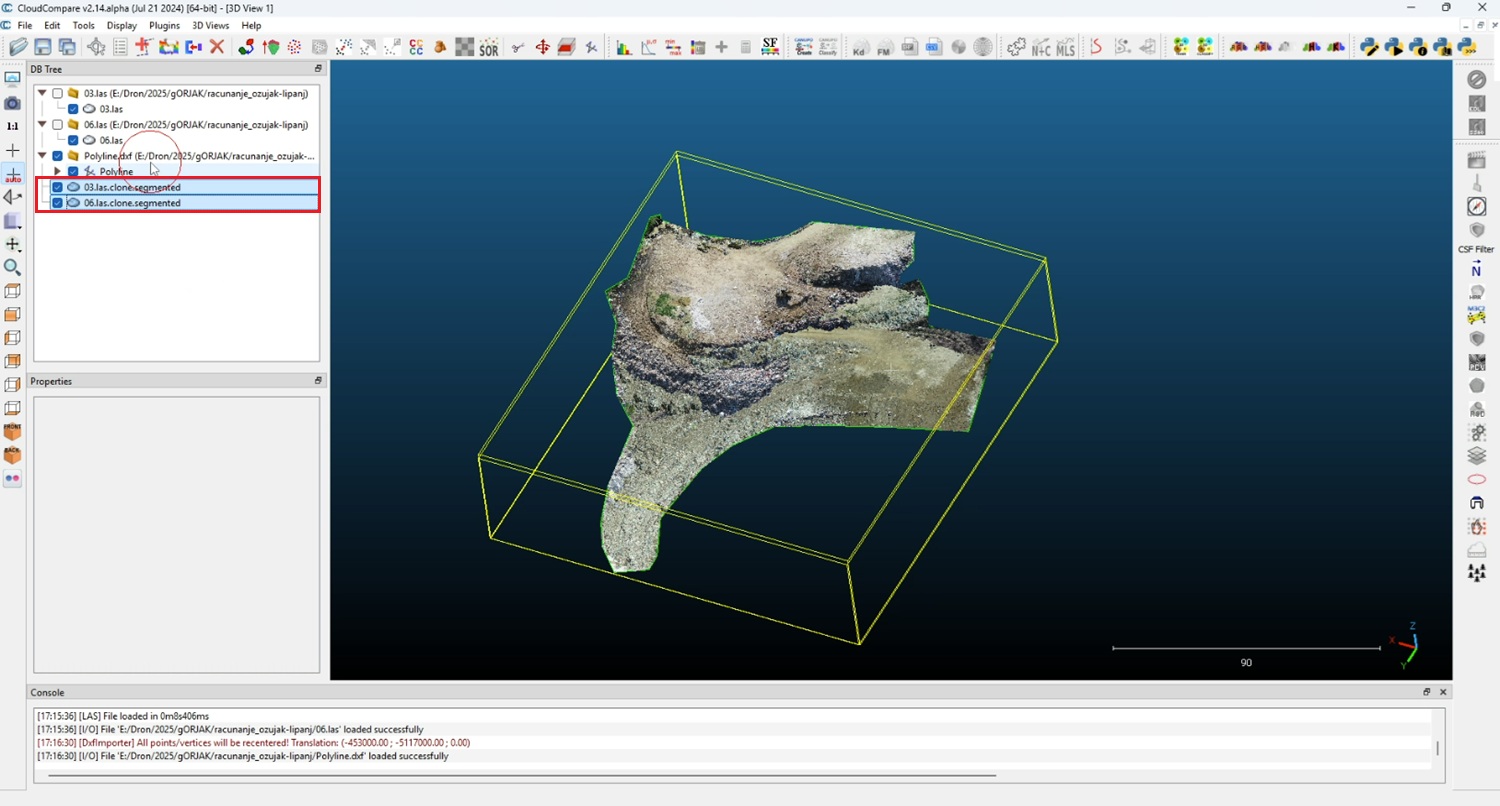Expand the Polyline tree item
The height and width of the screenshot is (806, 1500).
pos(57,172)
